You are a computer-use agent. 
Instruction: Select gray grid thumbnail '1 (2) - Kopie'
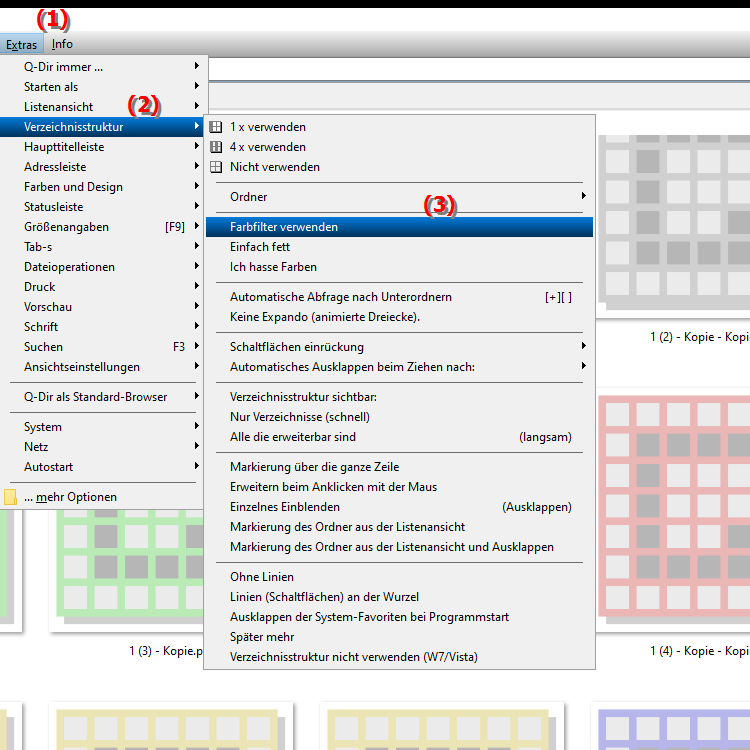point(673,222)
